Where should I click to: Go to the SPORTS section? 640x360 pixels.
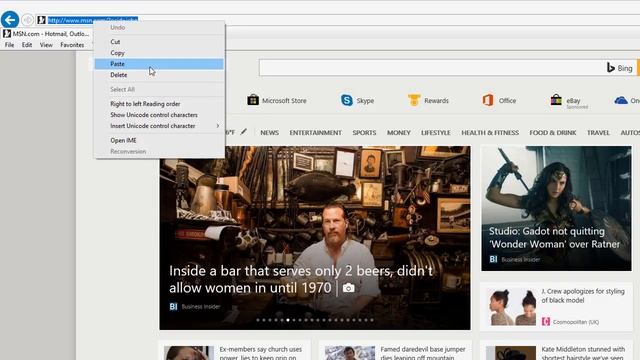(x=364, y=132)
